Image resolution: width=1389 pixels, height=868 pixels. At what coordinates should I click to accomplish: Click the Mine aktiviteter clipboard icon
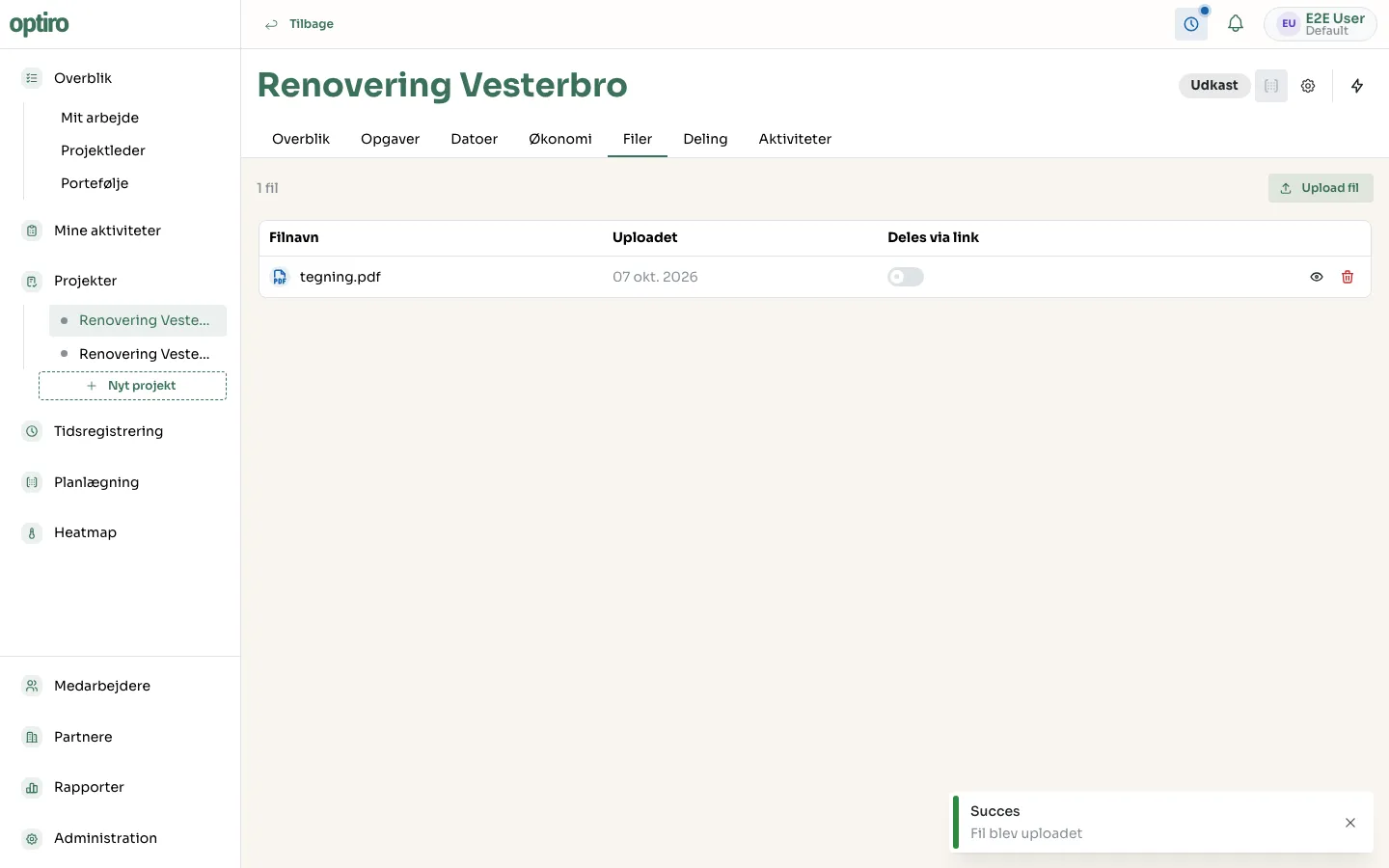(x=32, y=231)
